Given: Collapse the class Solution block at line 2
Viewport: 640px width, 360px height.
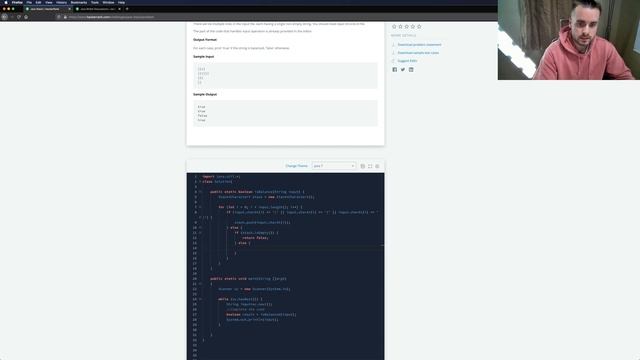Looking at the screenshot, I should 200,182.
